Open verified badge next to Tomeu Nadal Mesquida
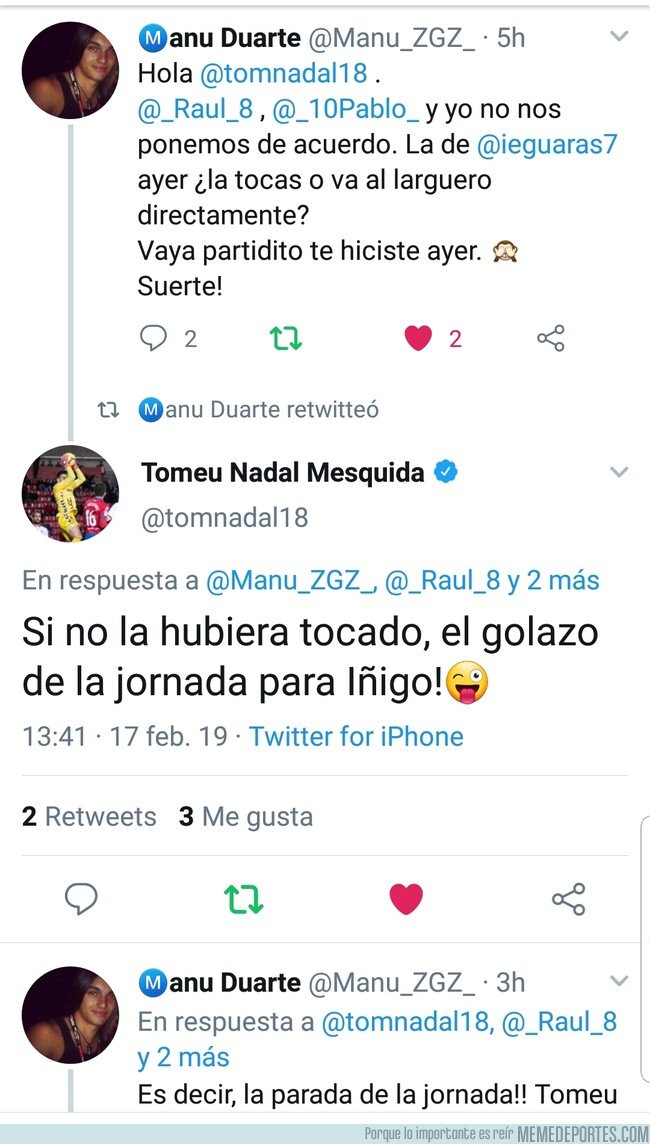Image resolution: width=650 pixels, height=1144 pixels. coord(446,473)
